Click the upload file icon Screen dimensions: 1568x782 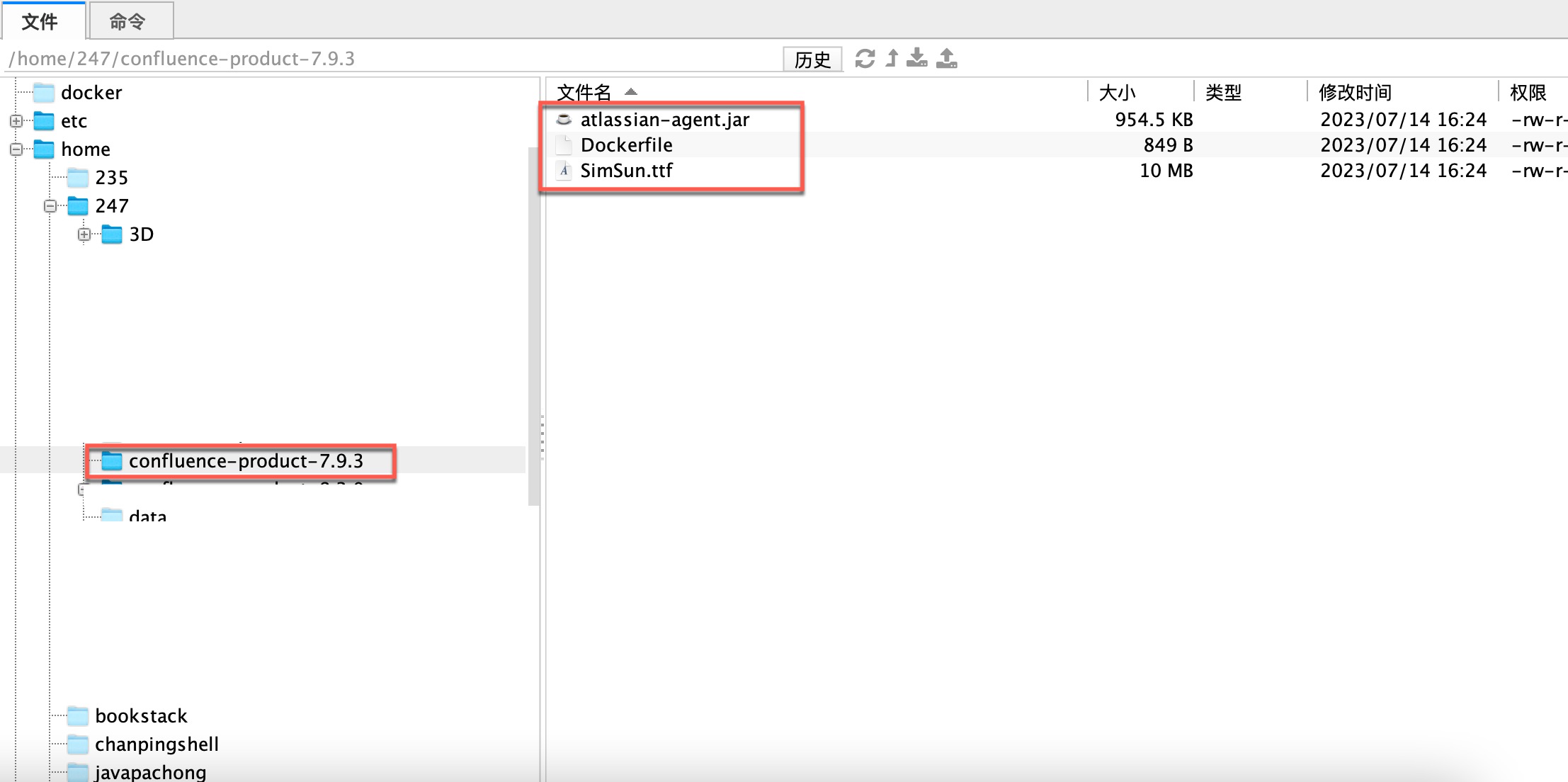[x=947, y=58]
